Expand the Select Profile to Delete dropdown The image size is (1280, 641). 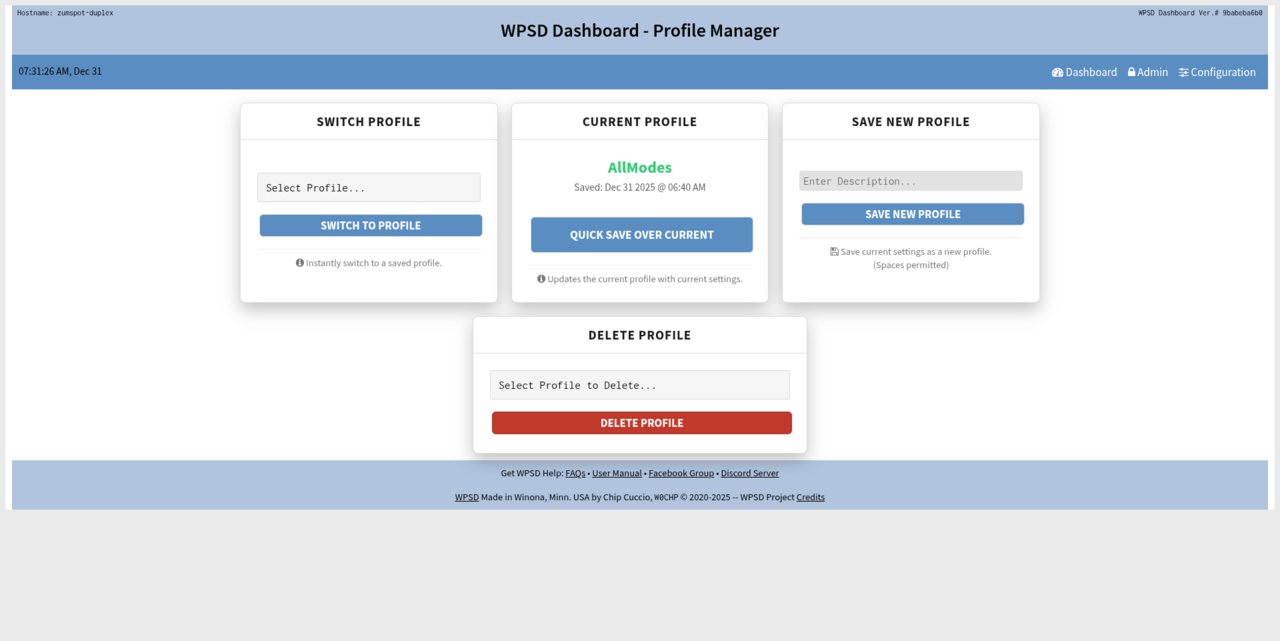[x=639, y=385]
